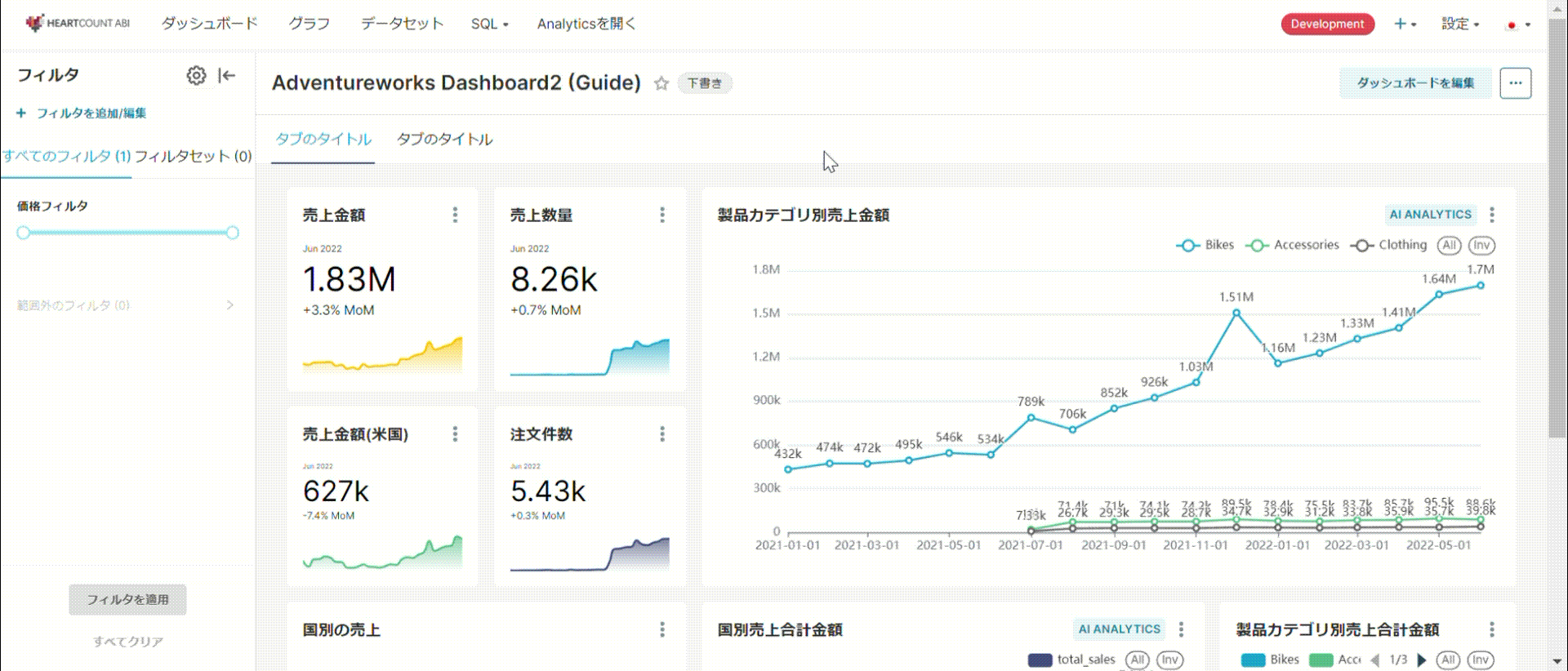Select the すべてのフィルタ (1) tab
The image size is (1568, 671).
tap(66, 157)
